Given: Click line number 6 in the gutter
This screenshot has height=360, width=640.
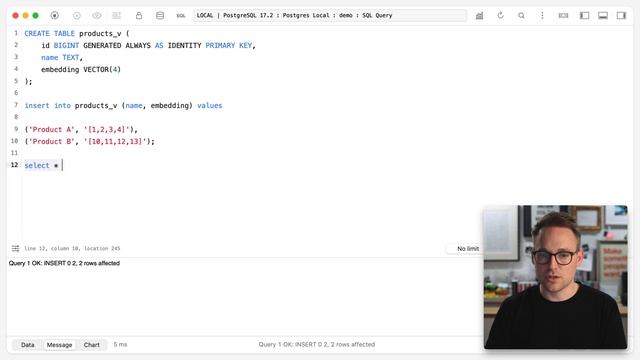Looking at the screenshot, I should point(16,93).
